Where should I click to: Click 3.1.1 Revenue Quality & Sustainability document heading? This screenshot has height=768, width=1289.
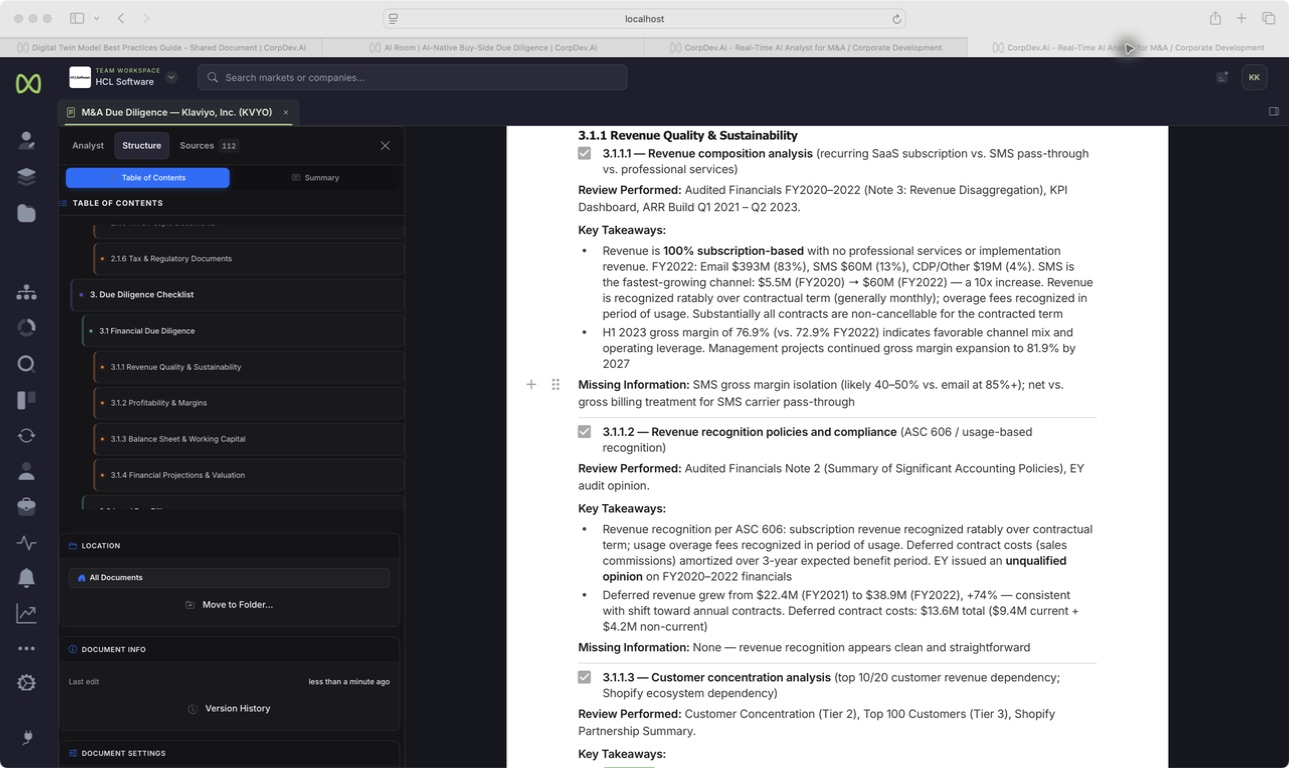coord(688,136)
